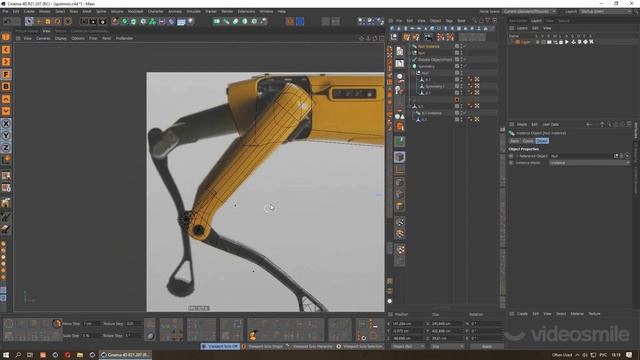Toggle the X axis lock icon
This screenshot has width=640, height=360.
(x=6, y=123)
